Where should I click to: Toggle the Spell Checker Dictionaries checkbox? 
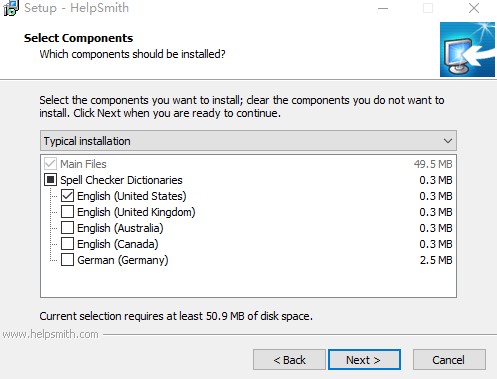pyautogui.click(x=50, y=180)
